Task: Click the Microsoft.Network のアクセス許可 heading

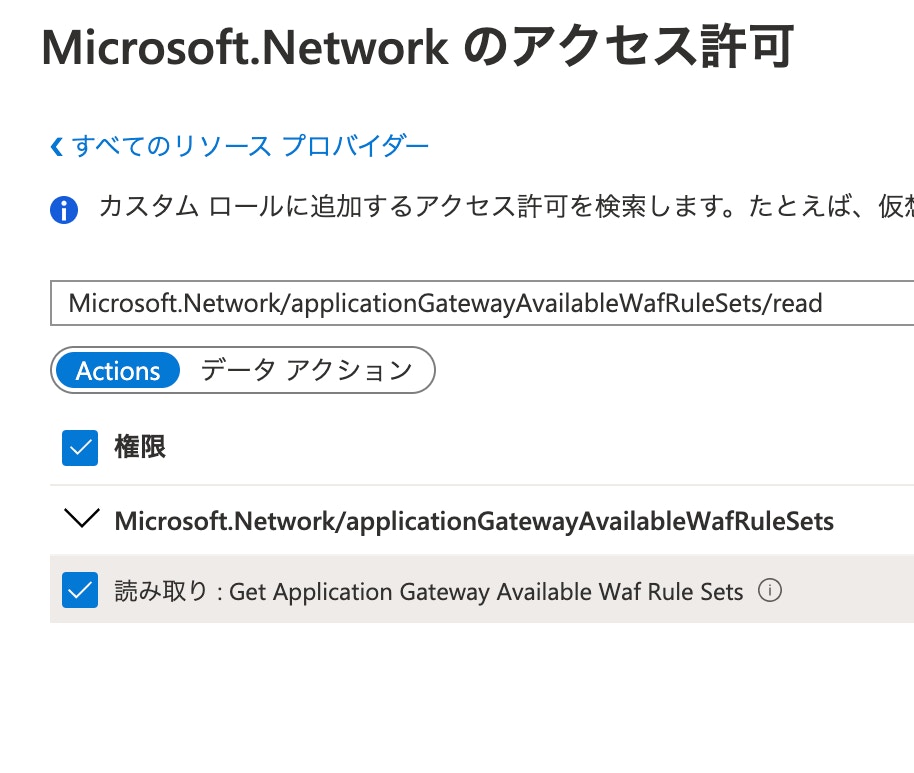Action: [x=418, y=47]
